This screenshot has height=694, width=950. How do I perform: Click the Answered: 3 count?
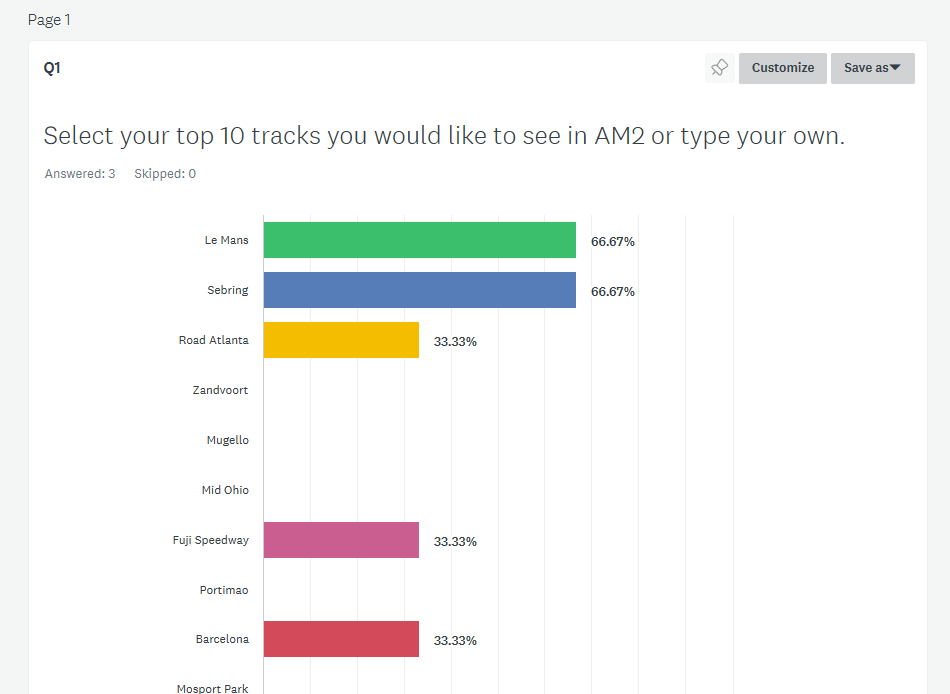pos(80,174)
